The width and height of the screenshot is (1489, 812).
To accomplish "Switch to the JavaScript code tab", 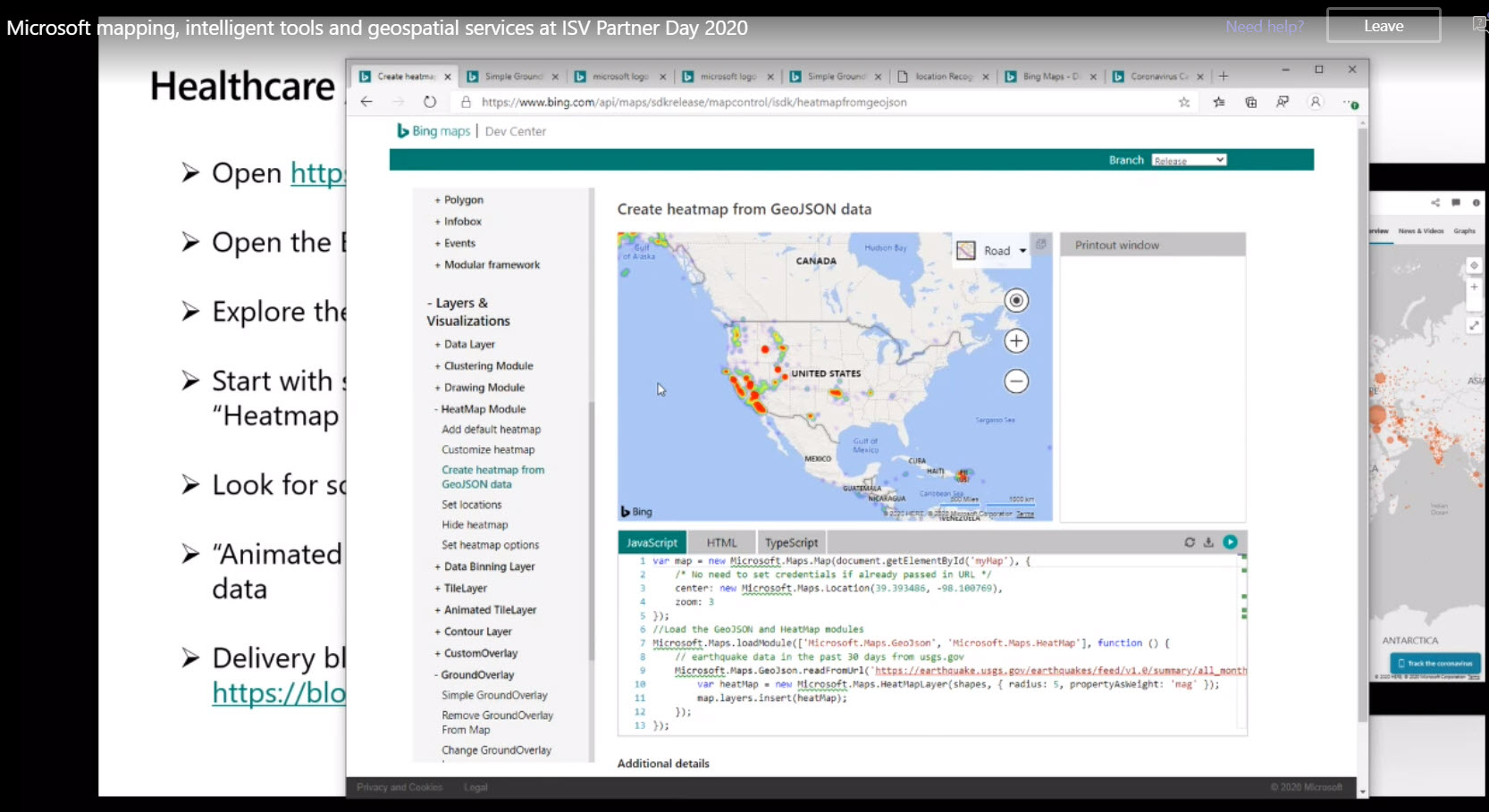I will click(652, 542).
